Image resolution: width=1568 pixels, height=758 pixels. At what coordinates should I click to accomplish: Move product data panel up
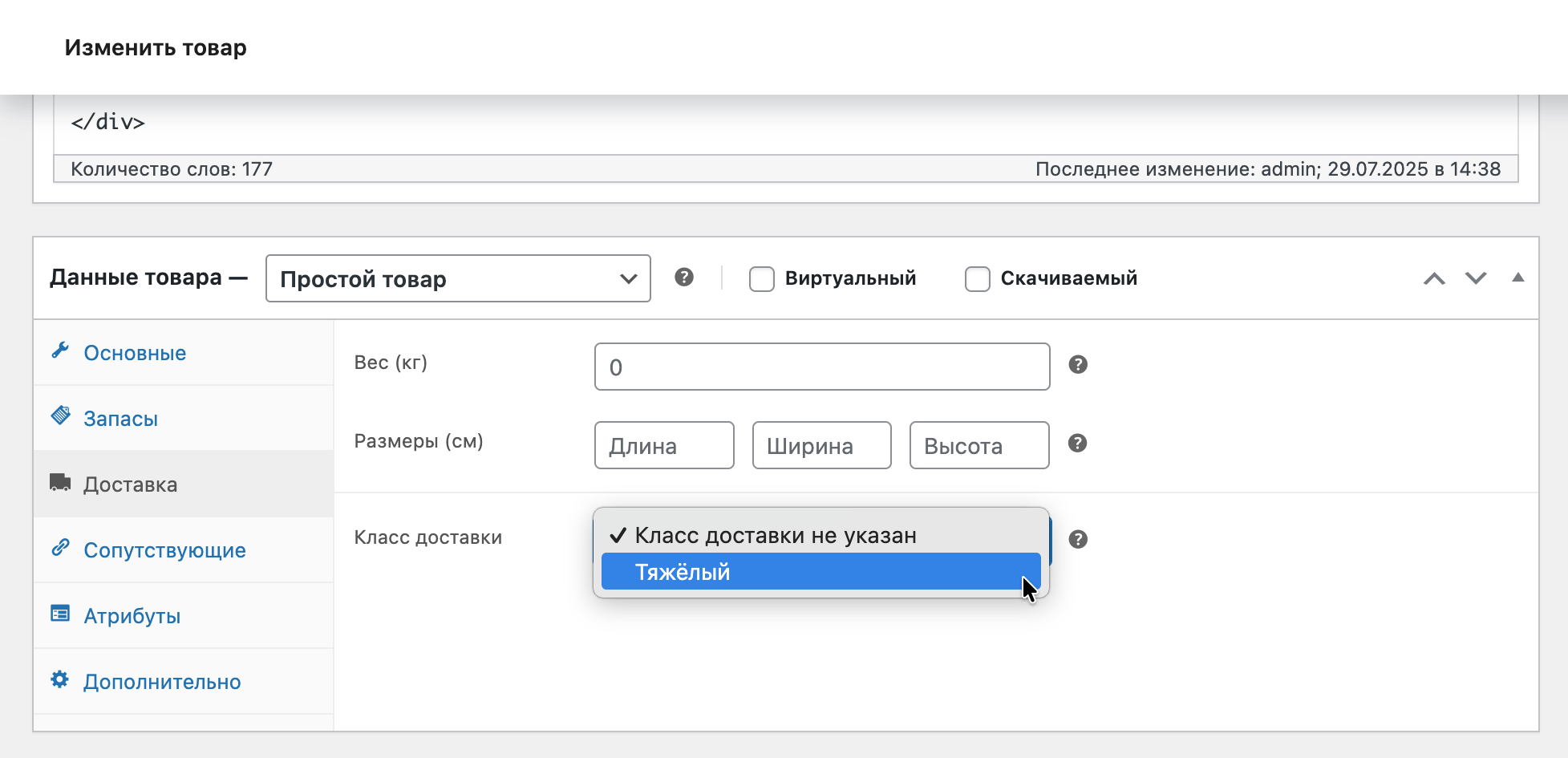(x=1434, y=278)
